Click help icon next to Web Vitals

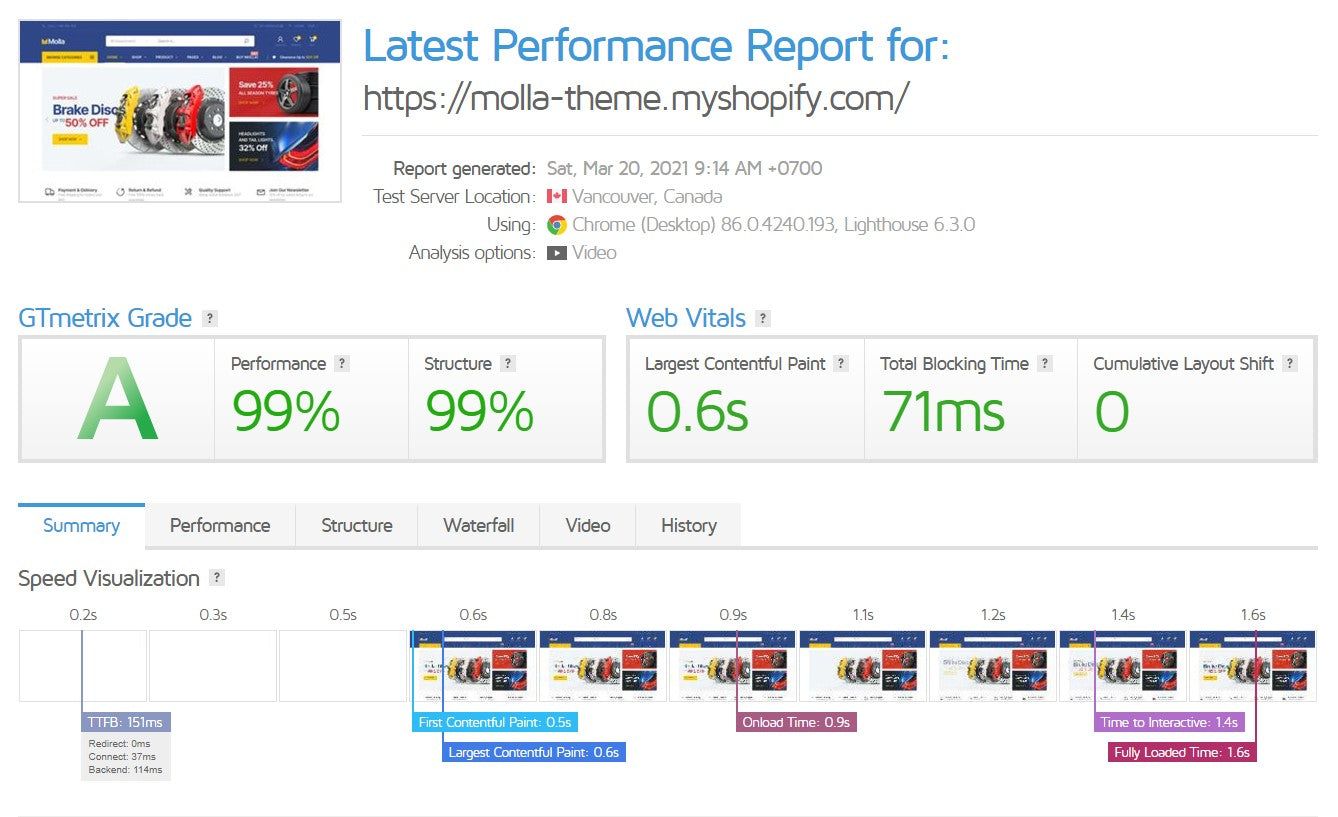click(x=763, y=319)
